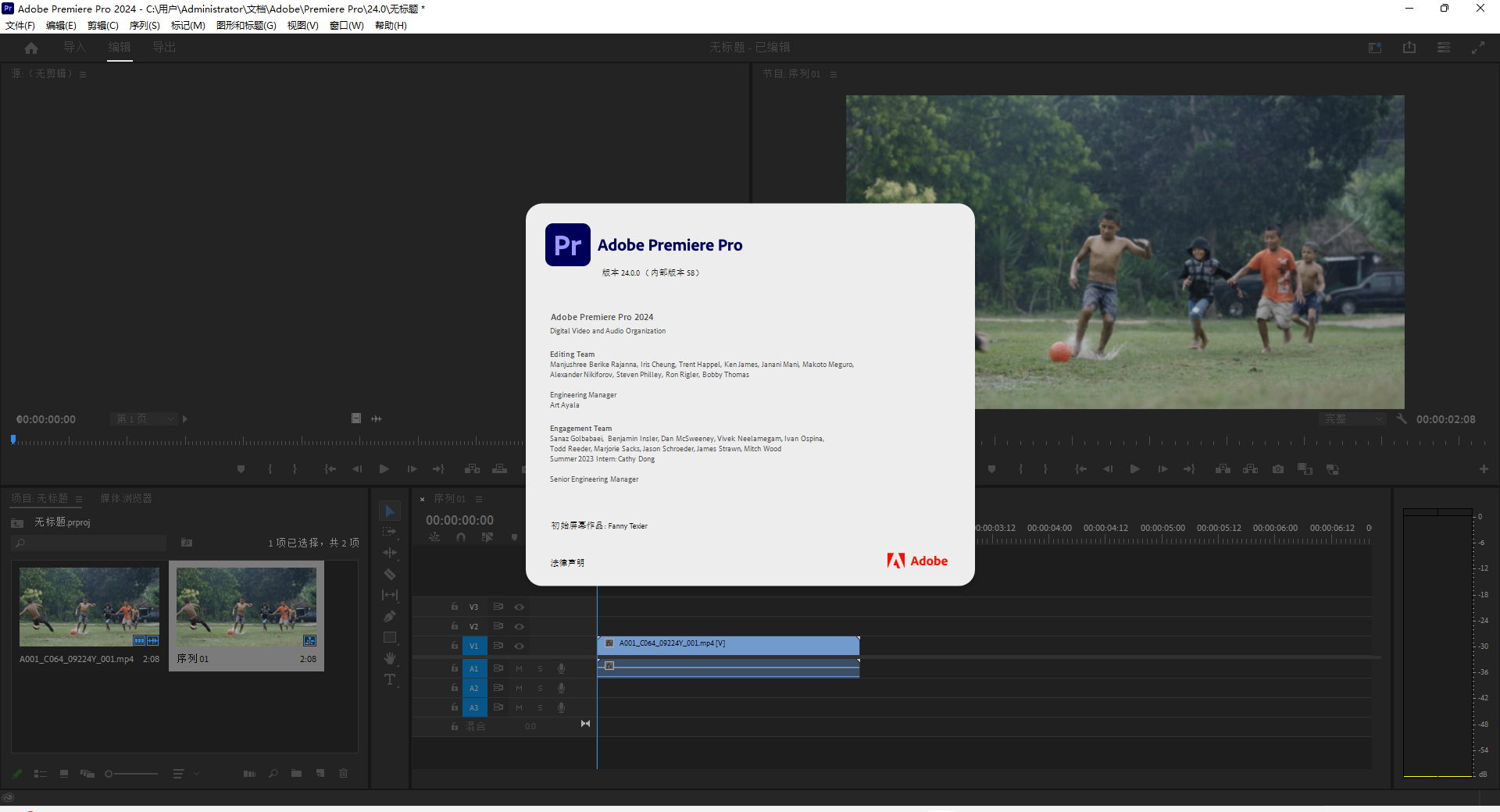
Task: Toggle nest-or-individual-clips insert mode in timeline
Action: click(434, 537)
